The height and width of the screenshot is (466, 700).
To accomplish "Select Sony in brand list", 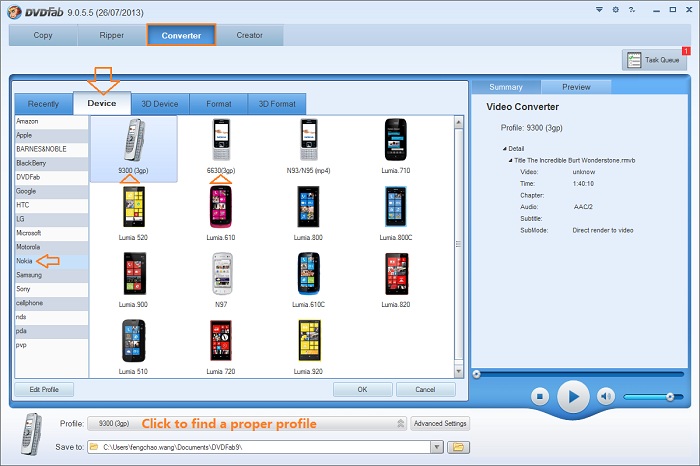I will (x=51, y=289).
